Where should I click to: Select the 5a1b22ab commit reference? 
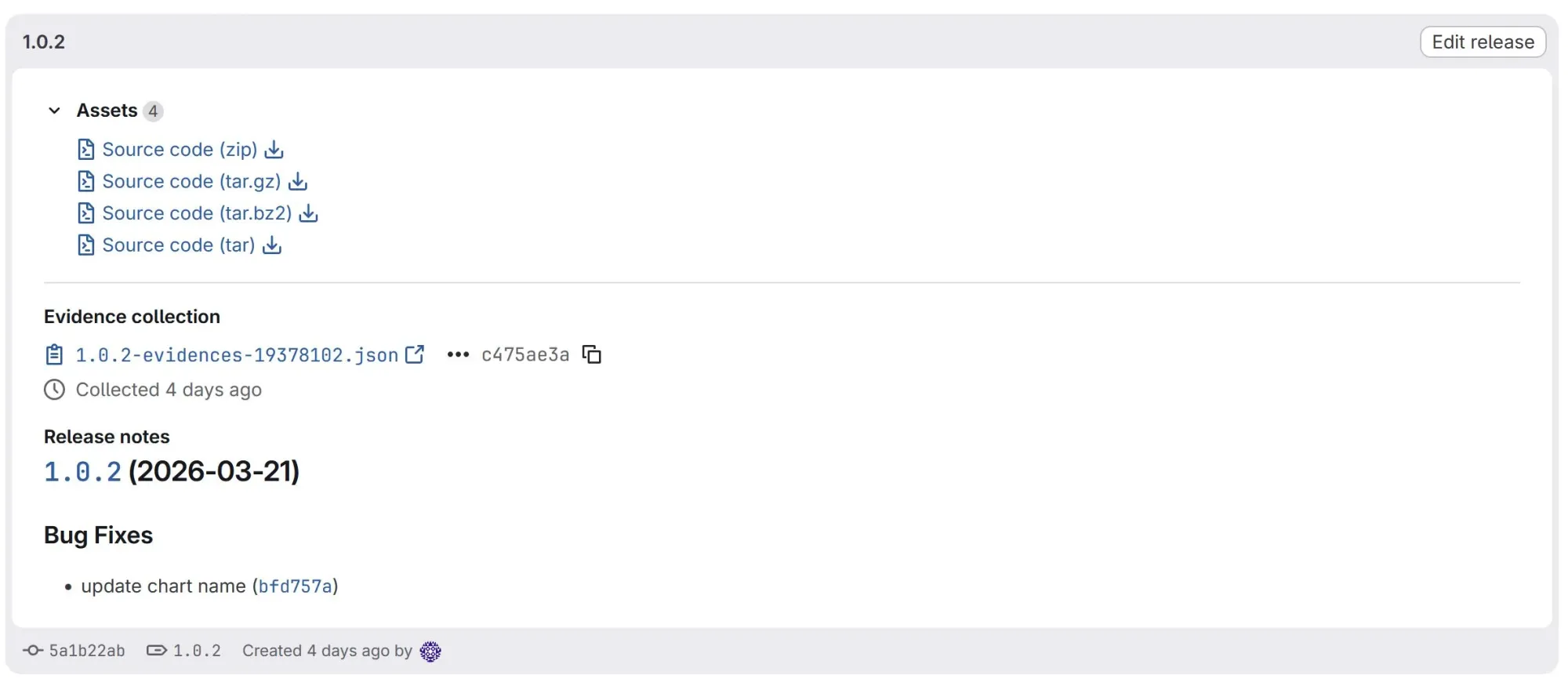coord(86,651)
